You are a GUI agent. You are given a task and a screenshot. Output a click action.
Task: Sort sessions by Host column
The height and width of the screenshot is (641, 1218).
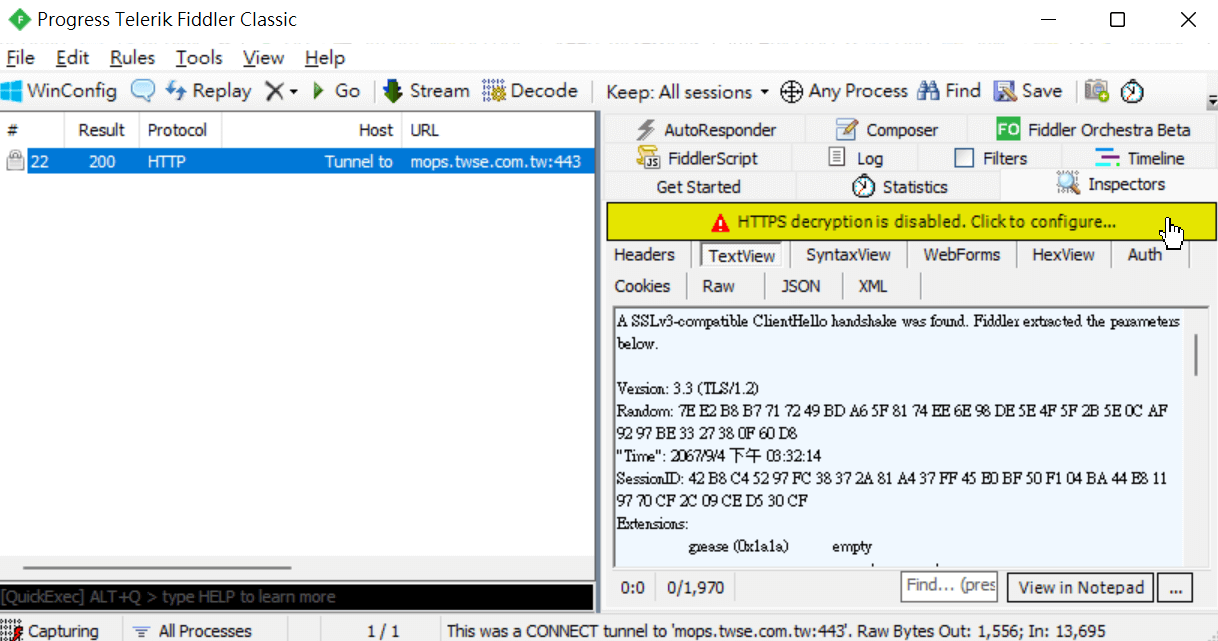[x=311, y=130]
